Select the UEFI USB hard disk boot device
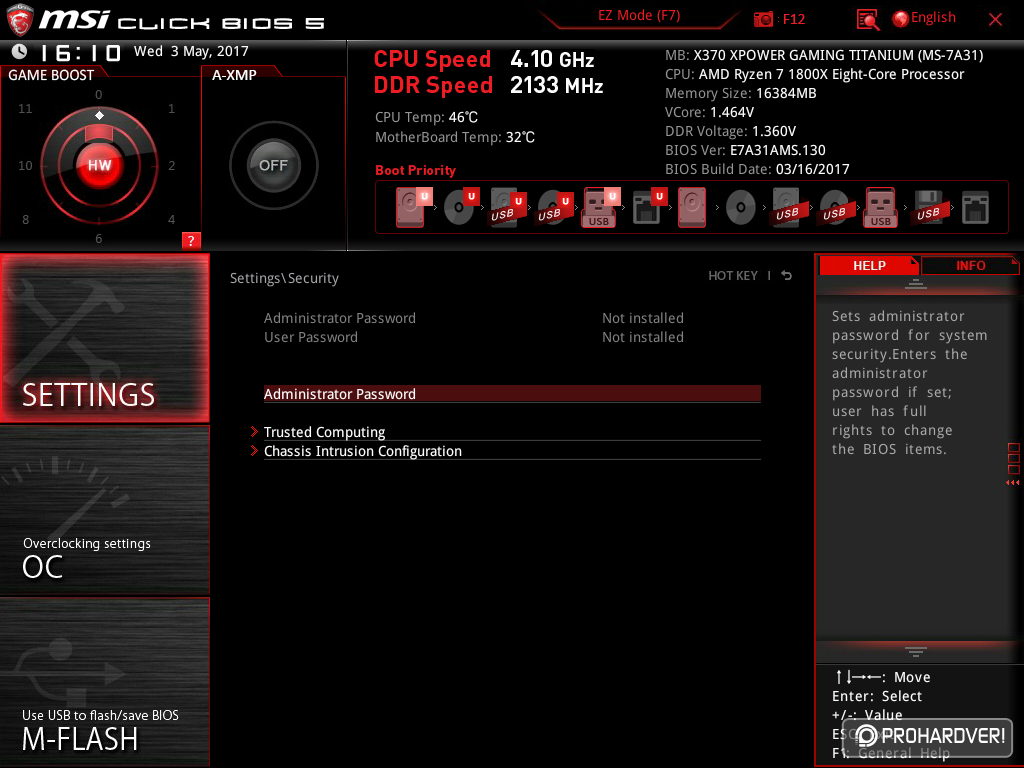This screenshot has height=768, width=1024. click(x=507, y=208)
